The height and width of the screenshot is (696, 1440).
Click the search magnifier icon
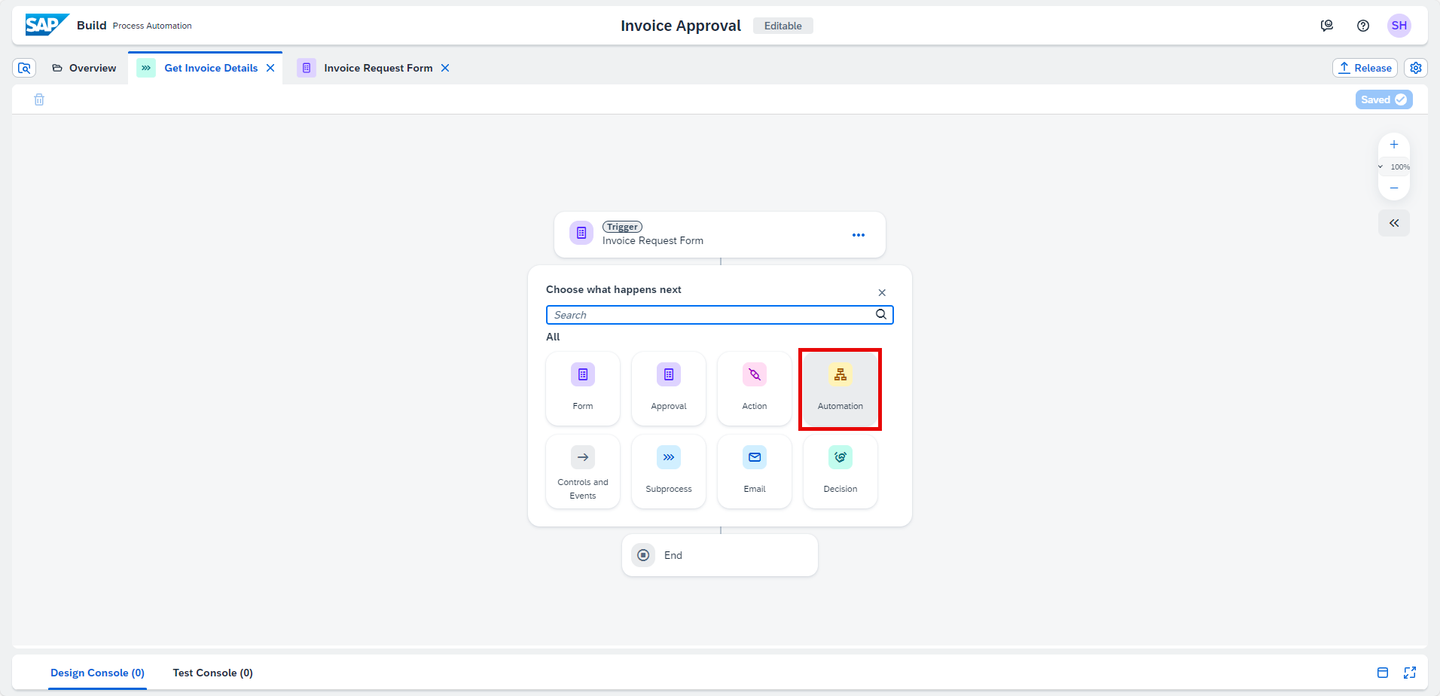881,314
